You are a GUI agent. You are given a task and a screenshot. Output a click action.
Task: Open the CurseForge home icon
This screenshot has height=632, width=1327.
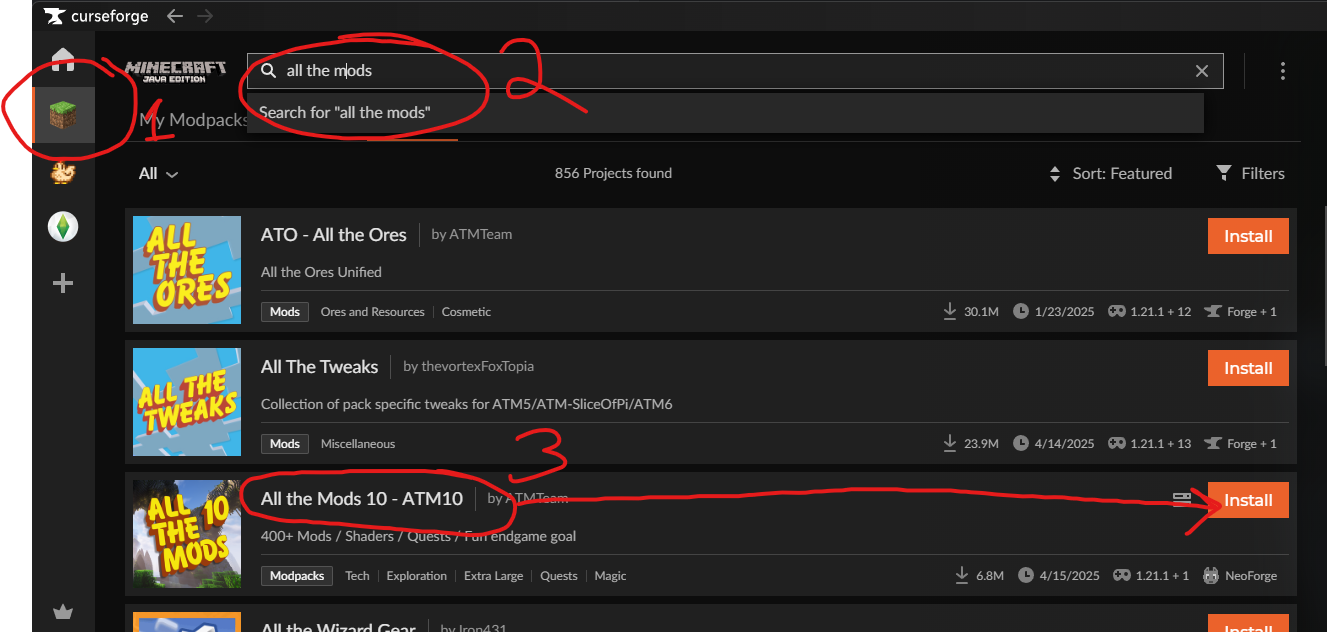[63, 59]
